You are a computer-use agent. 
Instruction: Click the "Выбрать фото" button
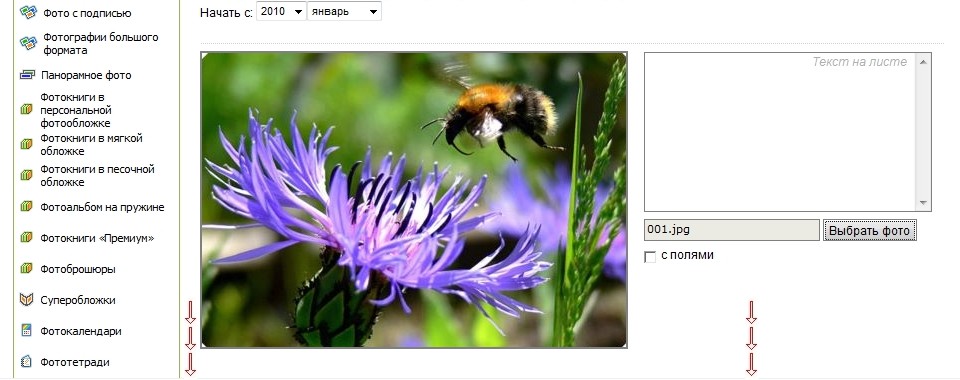pos(870,231)
